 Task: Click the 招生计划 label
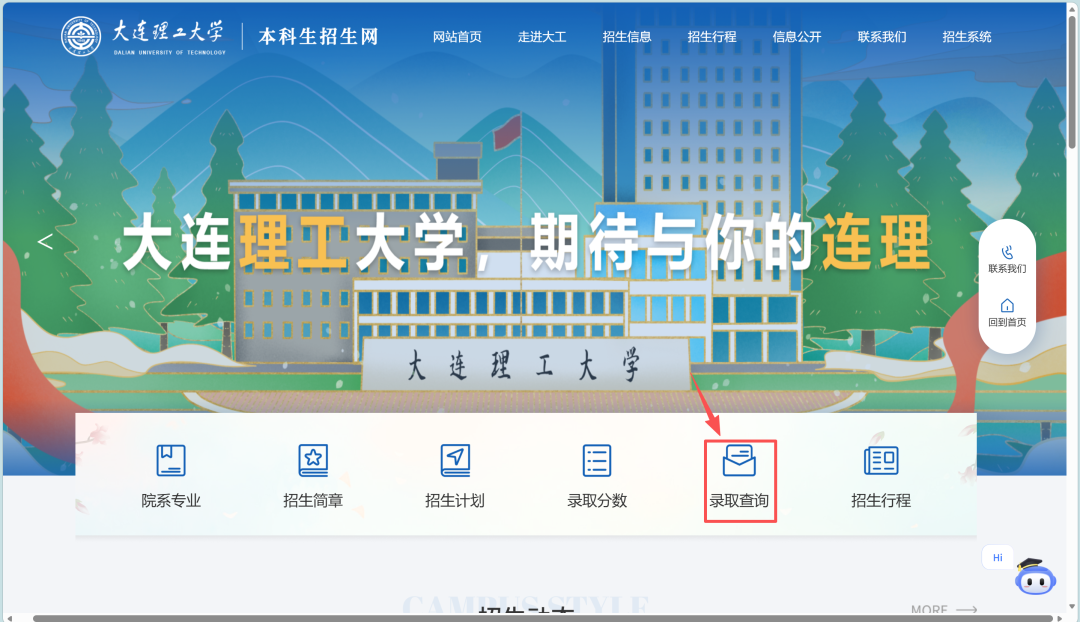click(x=455, y=501)
